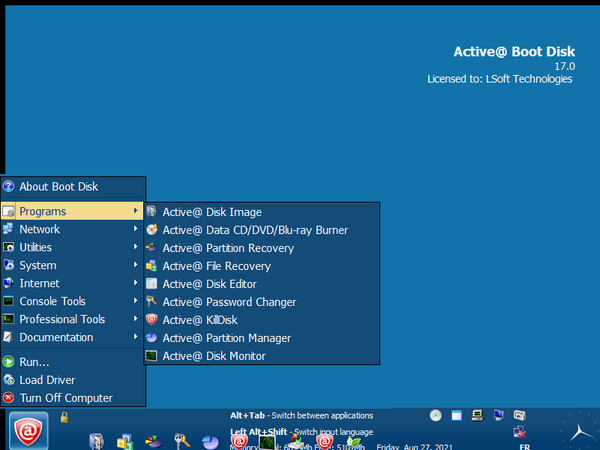The height and width of the screenshot is (450, 600).
Task: Expand the Console Tools submenu arrow
Action: pos(135,301)
